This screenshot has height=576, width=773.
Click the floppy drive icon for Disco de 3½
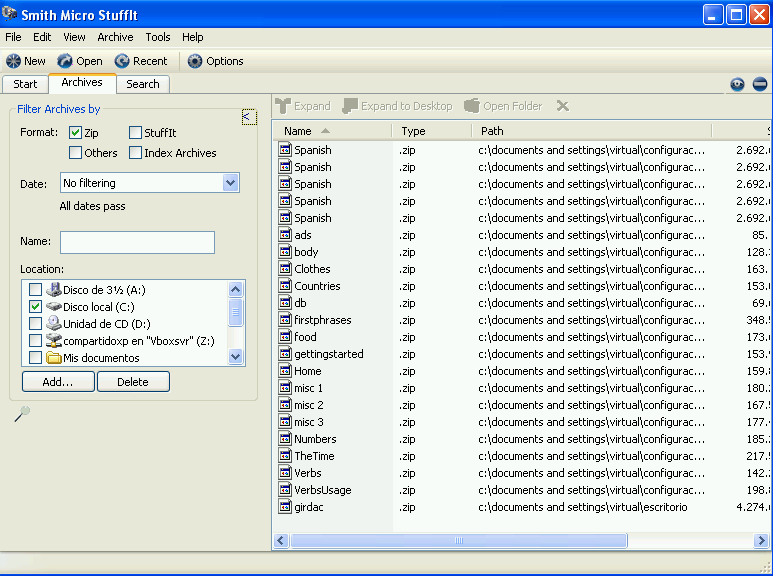coord(54,289)
